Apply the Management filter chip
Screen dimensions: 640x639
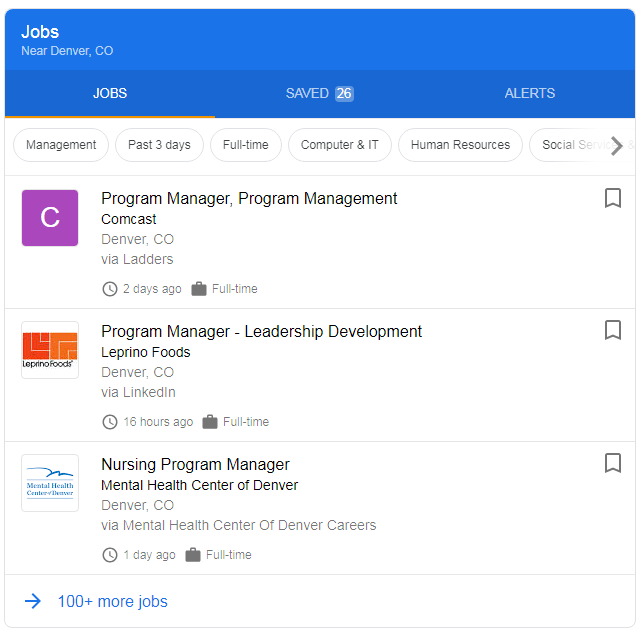(x=61, y=145)
